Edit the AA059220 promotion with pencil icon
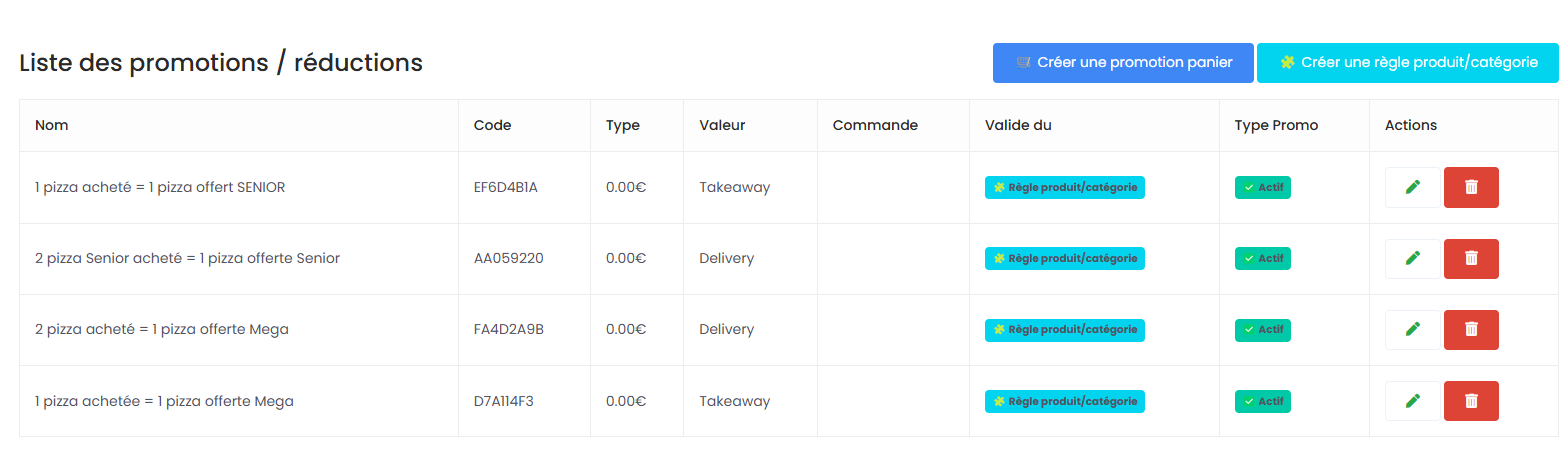 [x=1412, y=258]
